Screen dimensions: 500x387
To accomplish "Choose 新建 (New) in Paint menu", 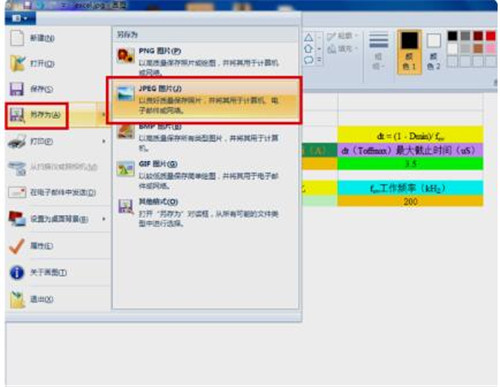I will (57, 38).
